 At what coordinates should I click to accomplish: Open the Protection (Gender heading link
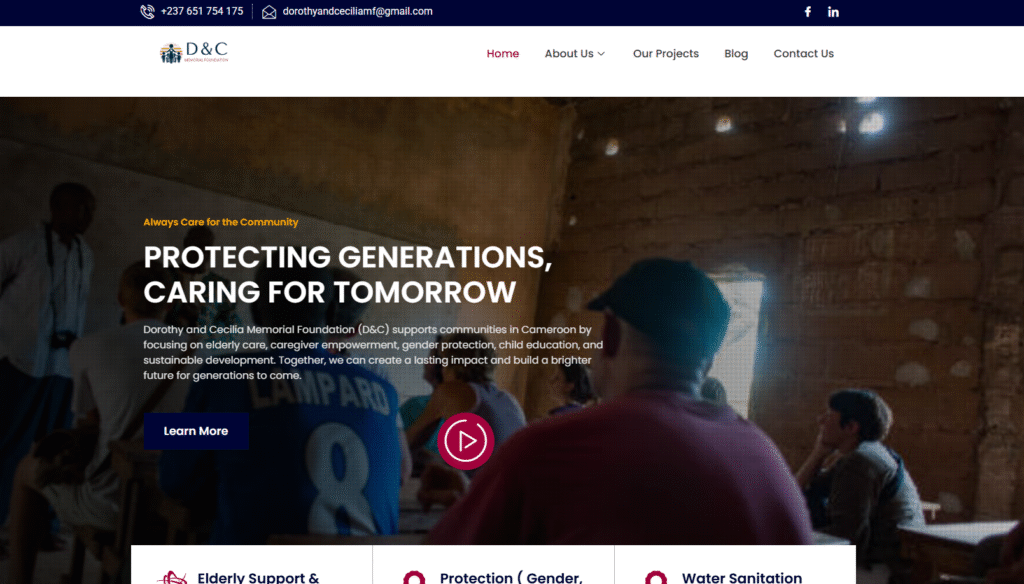coord(511,577)
